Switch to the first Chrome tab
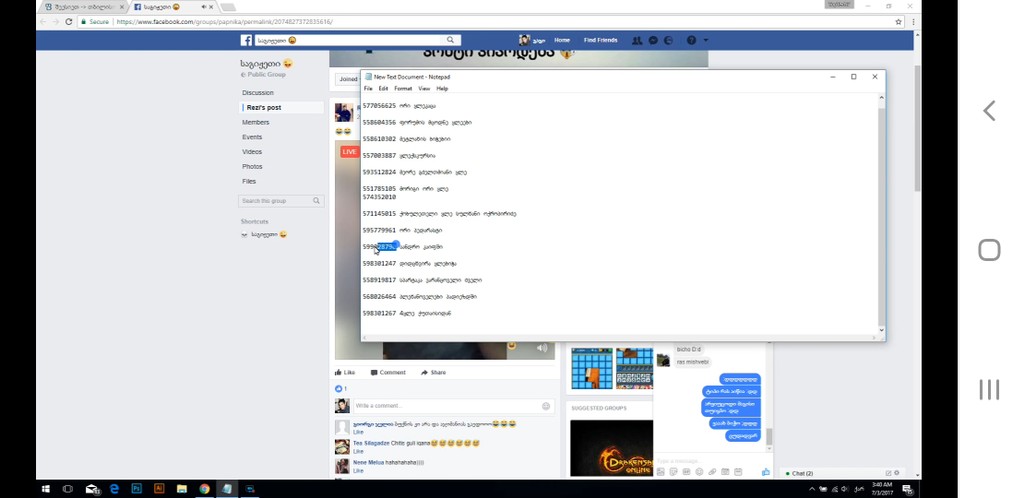 point(83,7)
